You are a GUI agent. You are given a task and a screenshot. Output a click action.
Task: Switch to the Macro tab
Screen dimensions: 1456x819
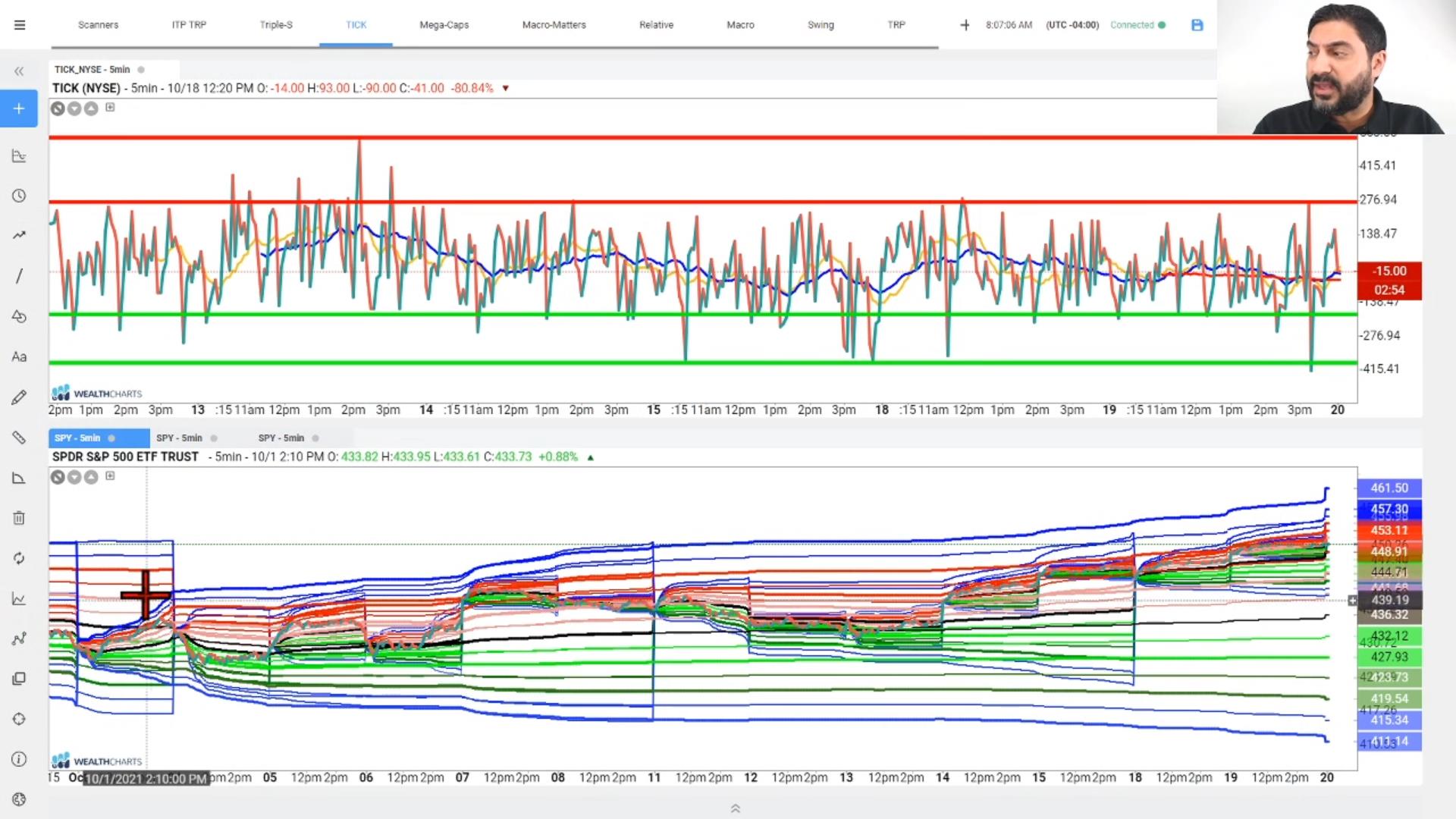point(741,25)
